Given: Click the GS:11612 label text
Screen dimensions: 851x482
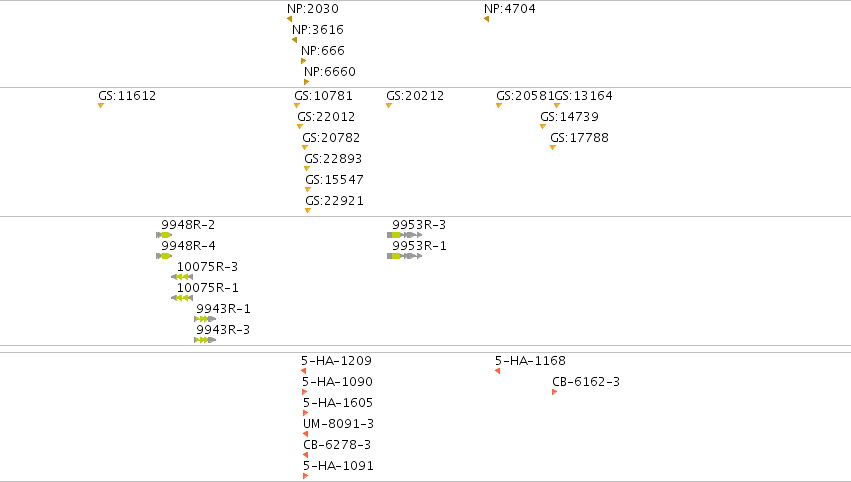Looking at the screenshot, I should point(127,96).
